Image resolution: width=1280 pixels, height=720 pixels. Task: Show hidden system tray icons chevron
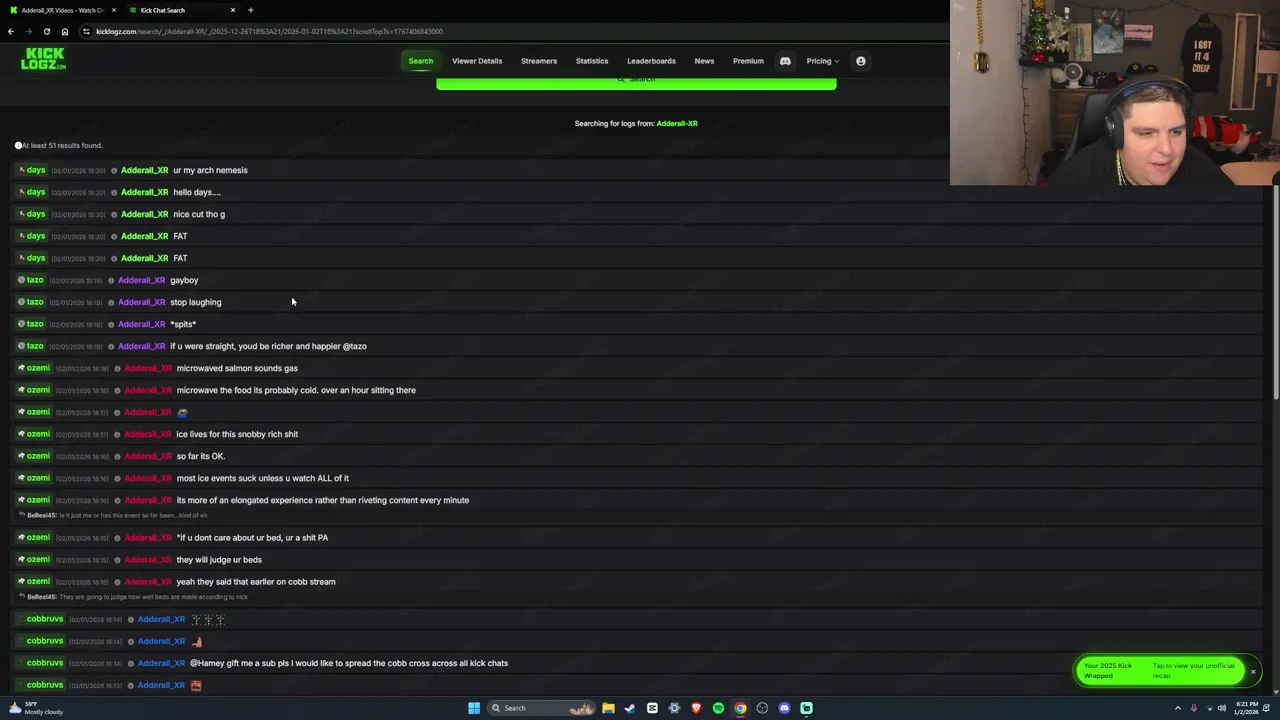1178,708
